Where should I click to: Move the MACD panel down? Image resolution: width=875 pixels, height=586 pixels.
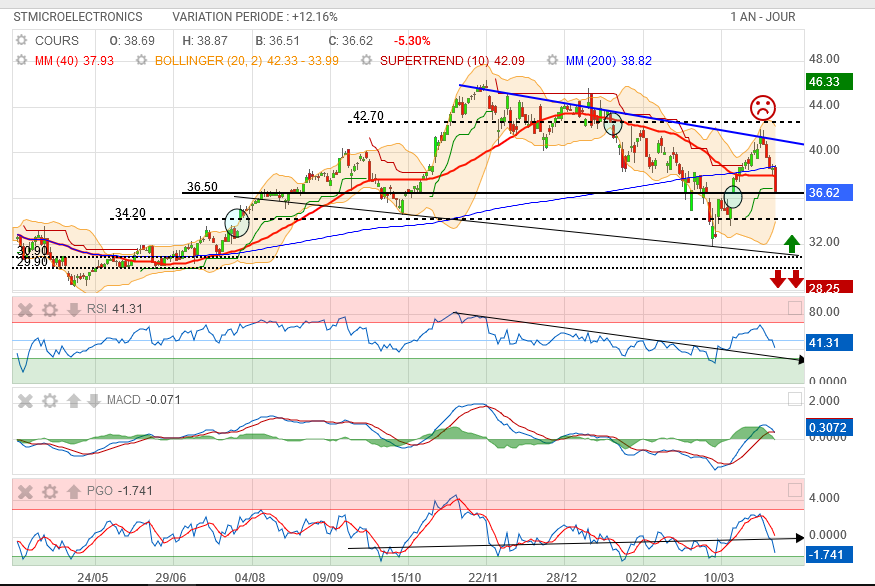coord(94,401)
